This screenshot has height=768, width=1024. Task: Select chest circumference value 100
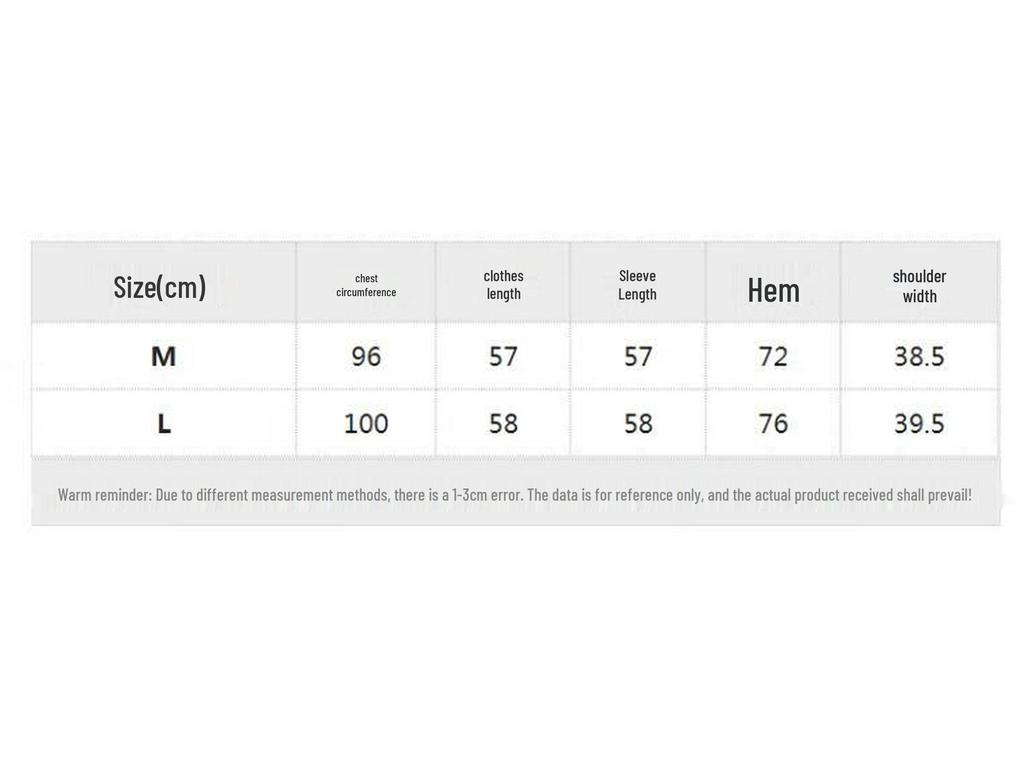[366, 424]
